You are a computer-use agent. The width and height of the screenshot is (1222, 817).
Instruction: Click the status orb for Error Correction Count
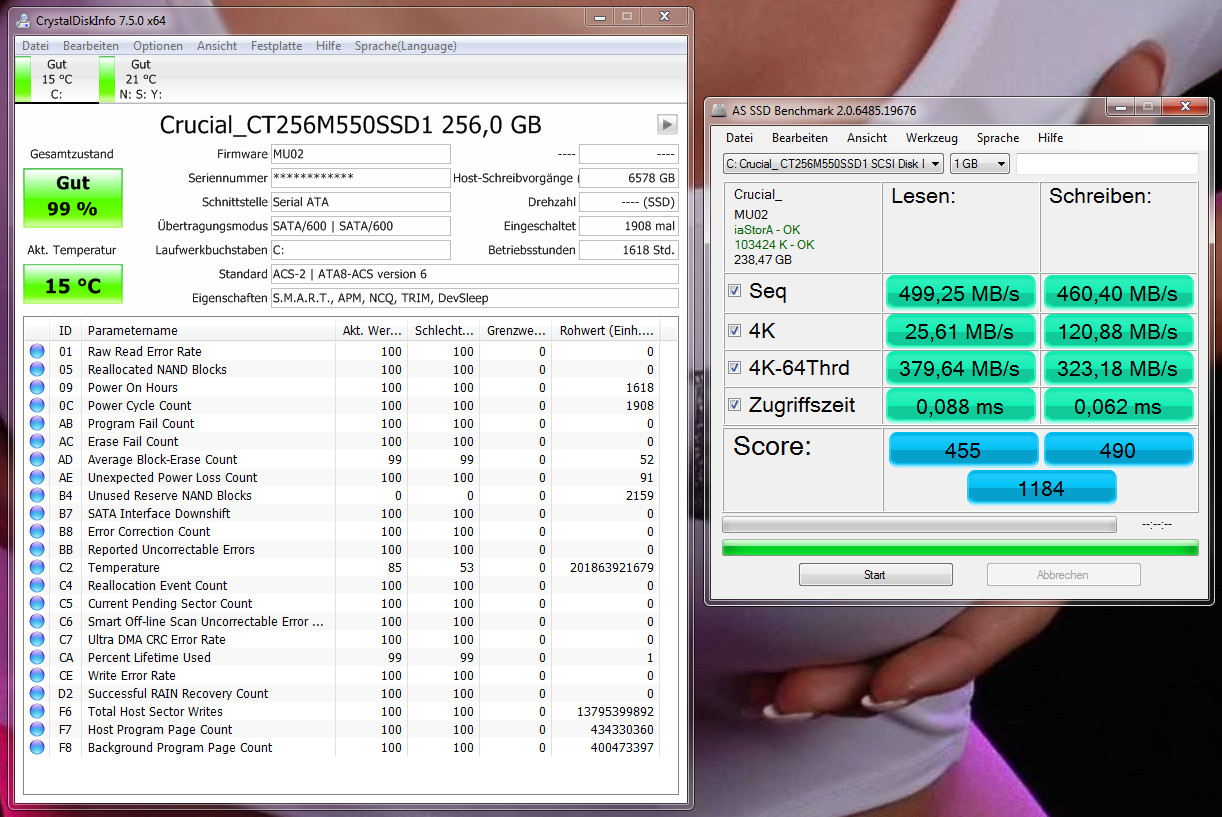click(x=37, y=531)
